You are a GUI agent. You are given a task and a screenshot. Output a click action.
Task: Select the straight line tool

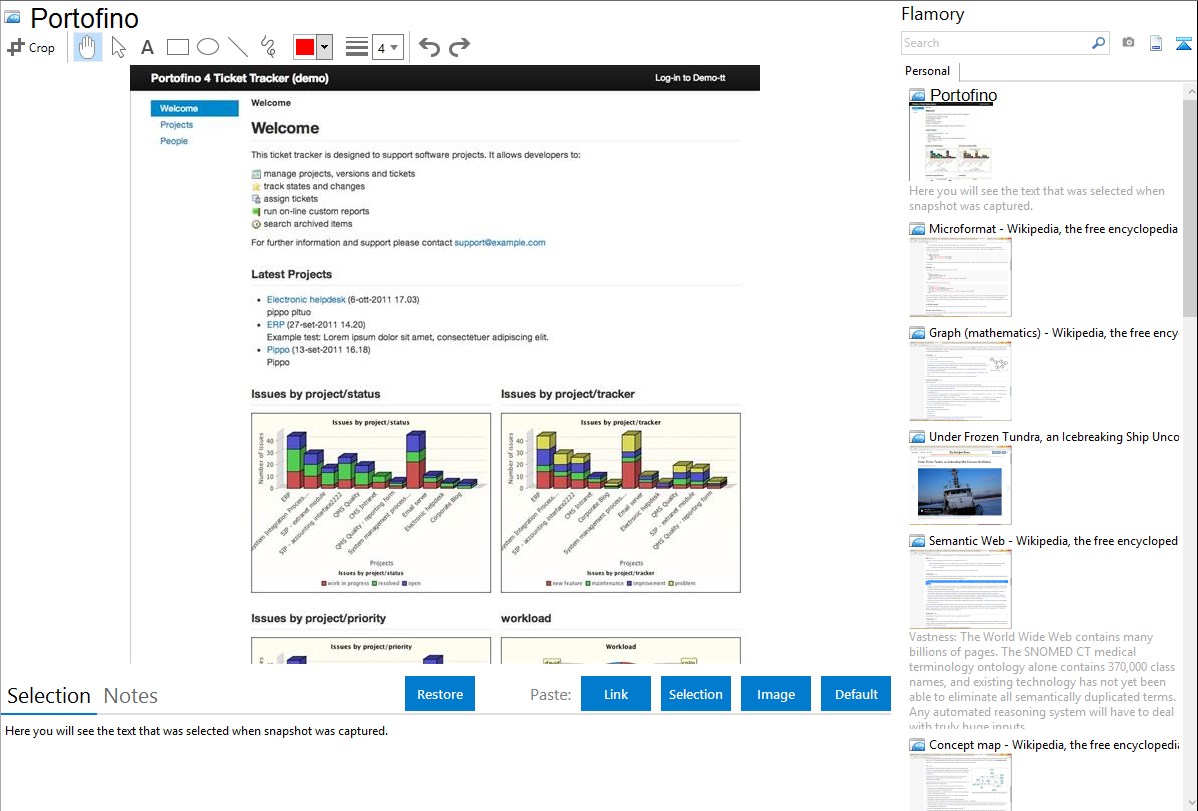tap(238, 47)
